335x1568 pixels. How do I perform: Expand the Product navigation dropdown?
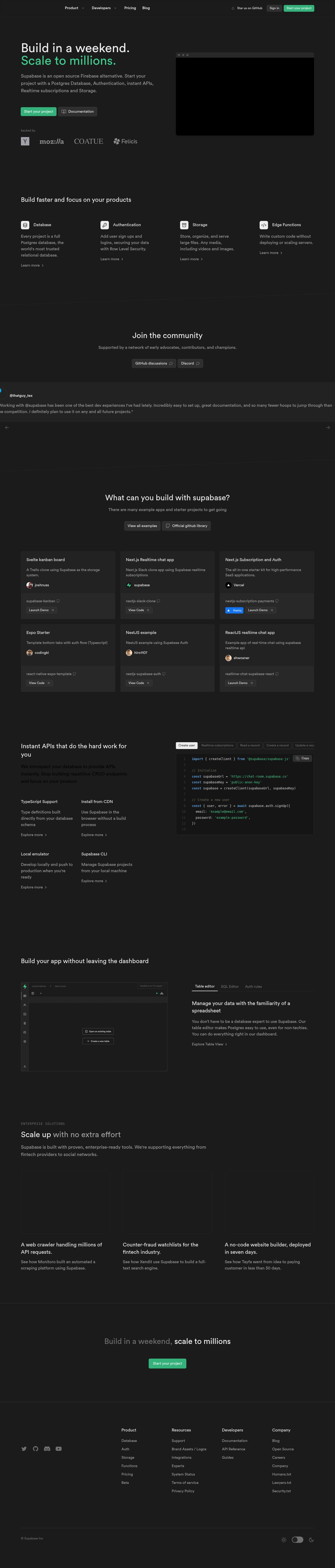pyautogui.click(x=74, y=8)
